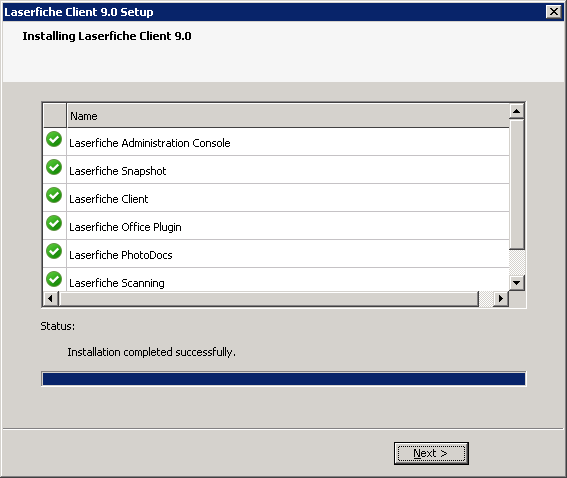Viewport: 567px width, 478px height.
Task: Select the Laserfiche PhotoDocs entry
Action: point(276,254)
